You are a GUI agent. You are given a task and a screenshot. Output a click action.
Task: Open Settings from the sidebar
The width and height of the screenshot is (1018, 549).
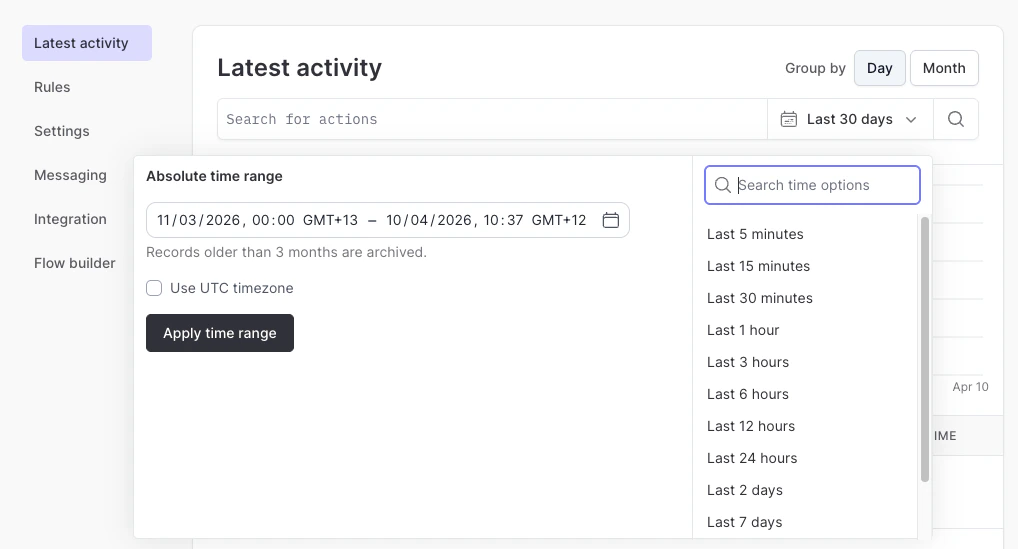[x=62, y=131]
